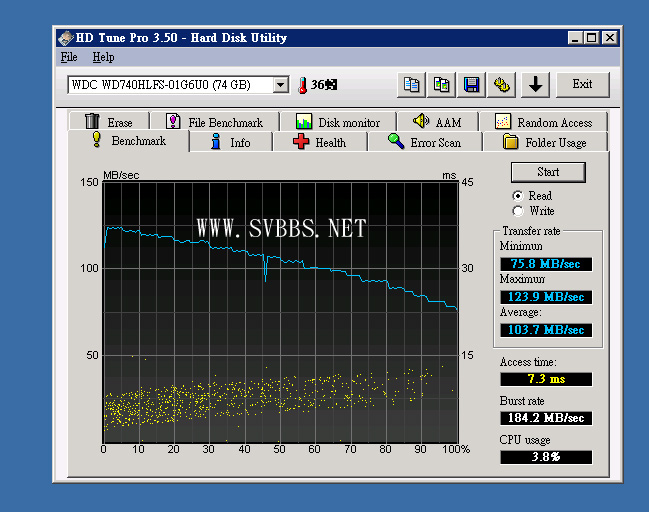The image size is (649, 512).
Task: Open the AAM tab
Action: [437, 122]
